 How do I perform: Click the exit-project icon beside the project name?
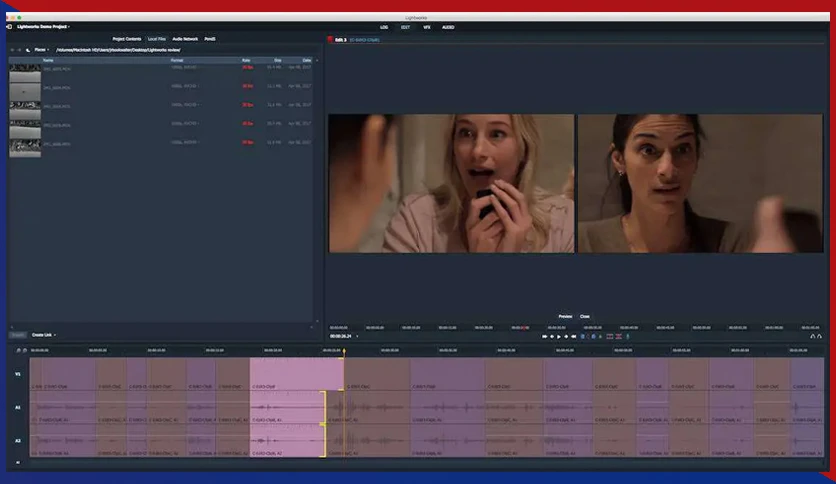pos(9,27)
